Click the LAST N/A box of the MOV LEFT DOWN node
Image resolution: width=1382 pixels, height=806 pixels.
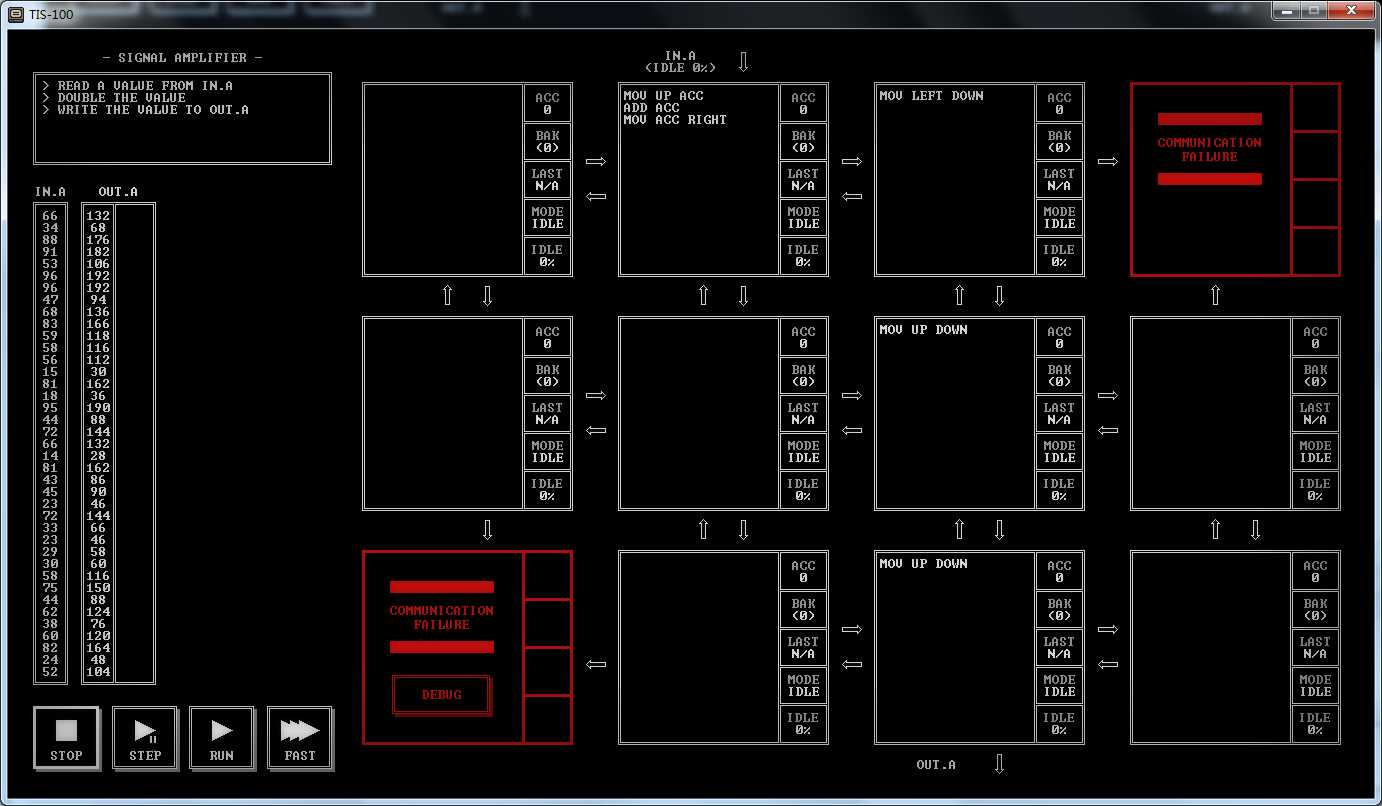click(x=1060, y=179)
